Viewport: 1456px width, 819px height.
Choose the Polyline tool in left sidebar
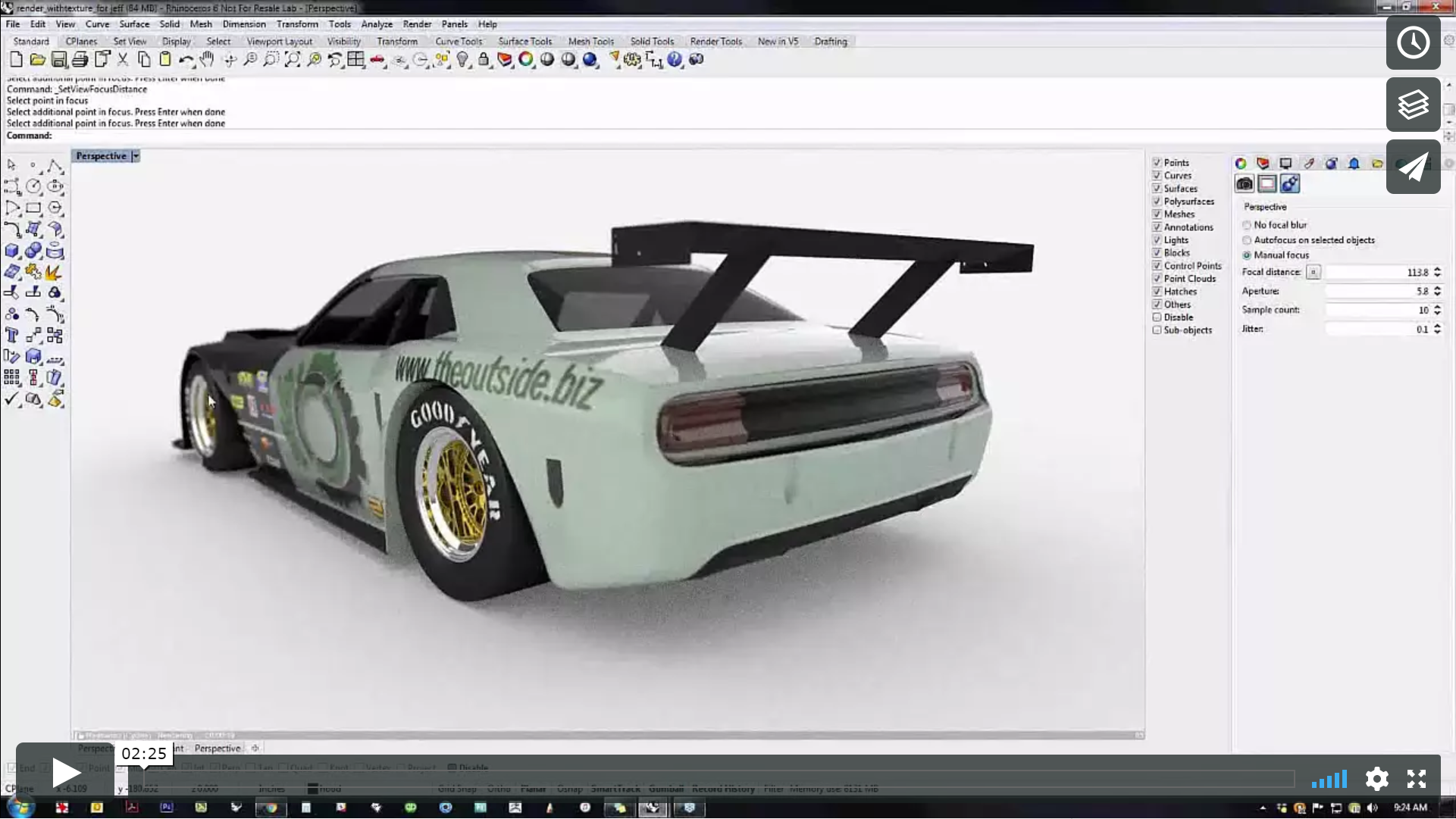55,164
